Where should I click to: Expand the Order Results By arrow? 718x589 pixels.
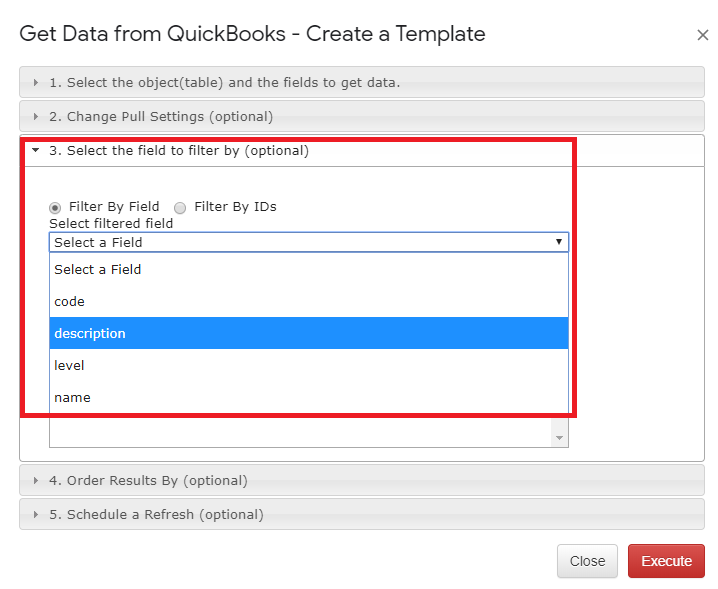tap(36, 480)
